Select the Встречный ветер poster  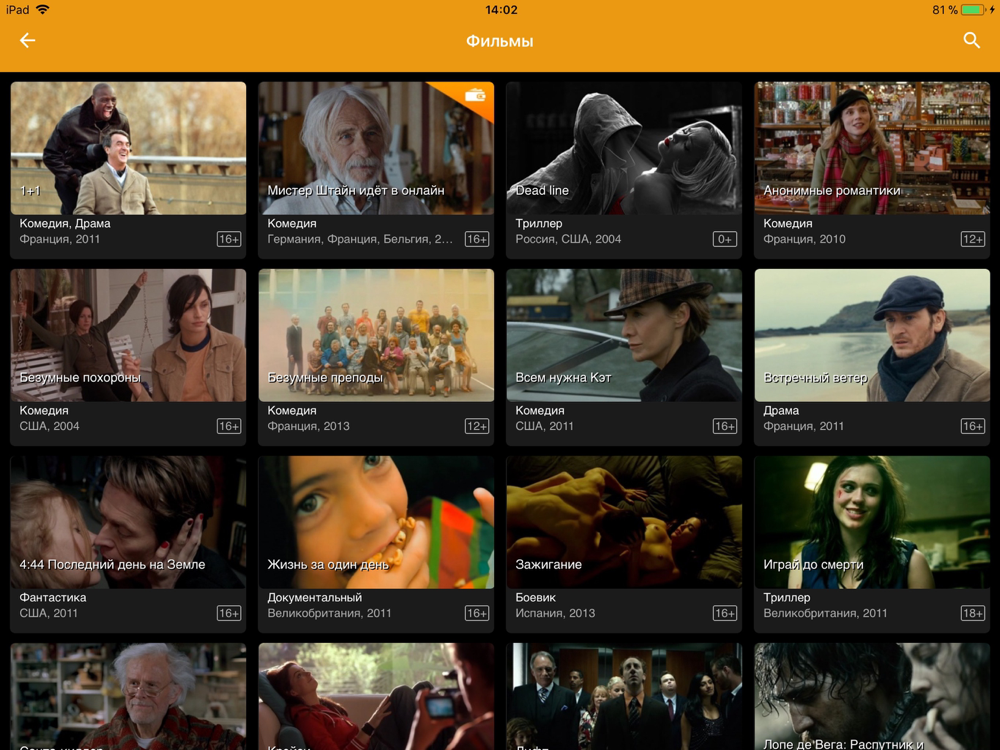(872, 335)
